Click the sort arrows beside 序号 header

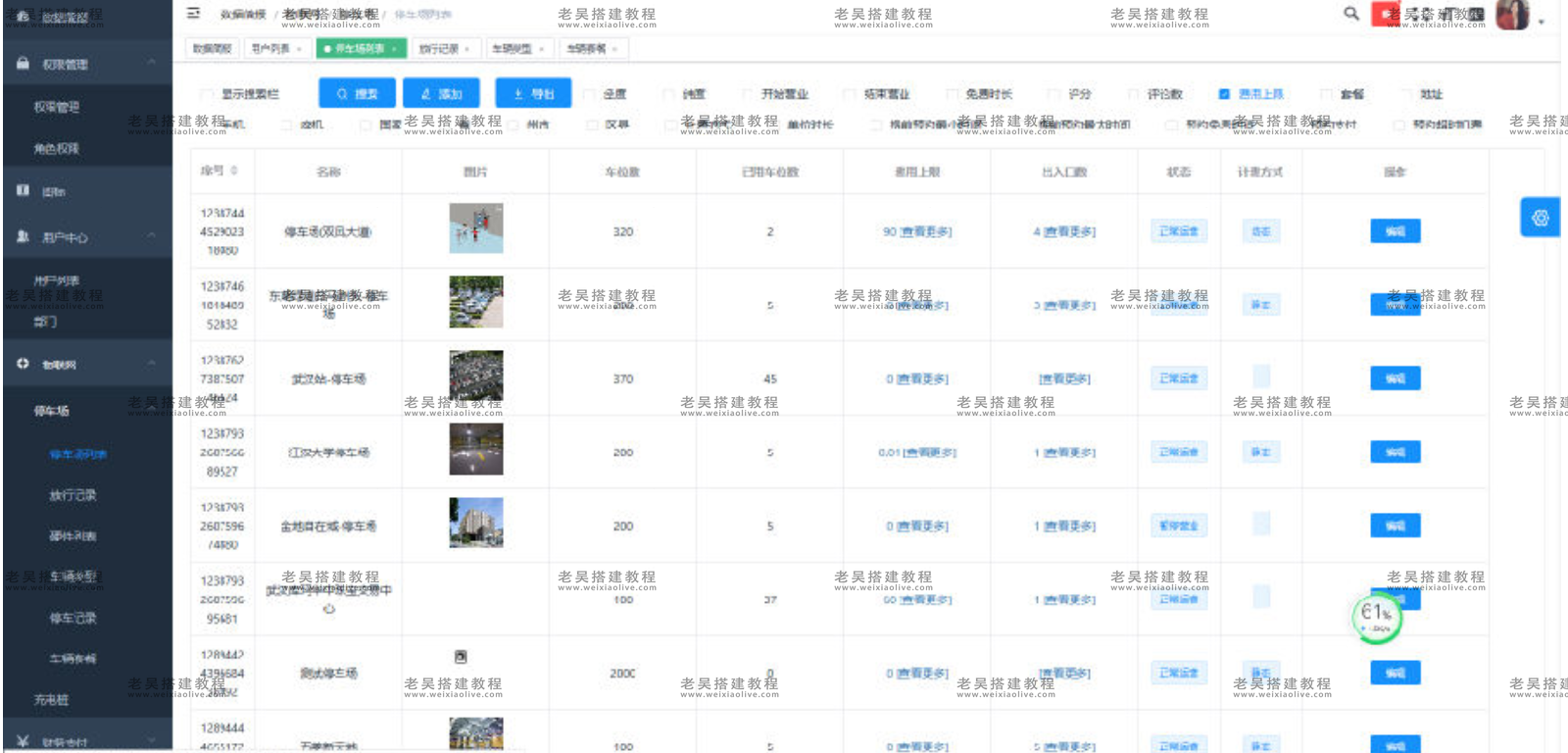[x=234, y=171]
